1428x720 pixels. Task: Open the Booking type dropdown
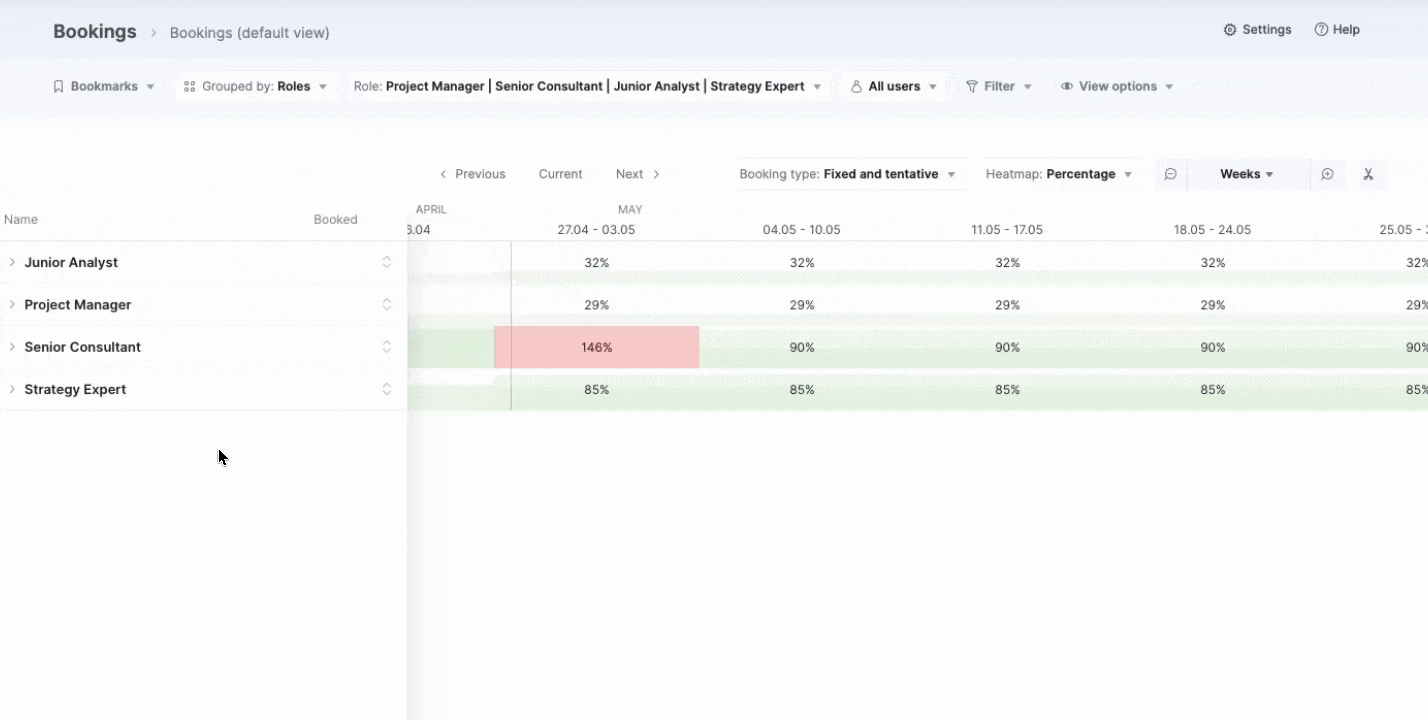tap(847, 174)
